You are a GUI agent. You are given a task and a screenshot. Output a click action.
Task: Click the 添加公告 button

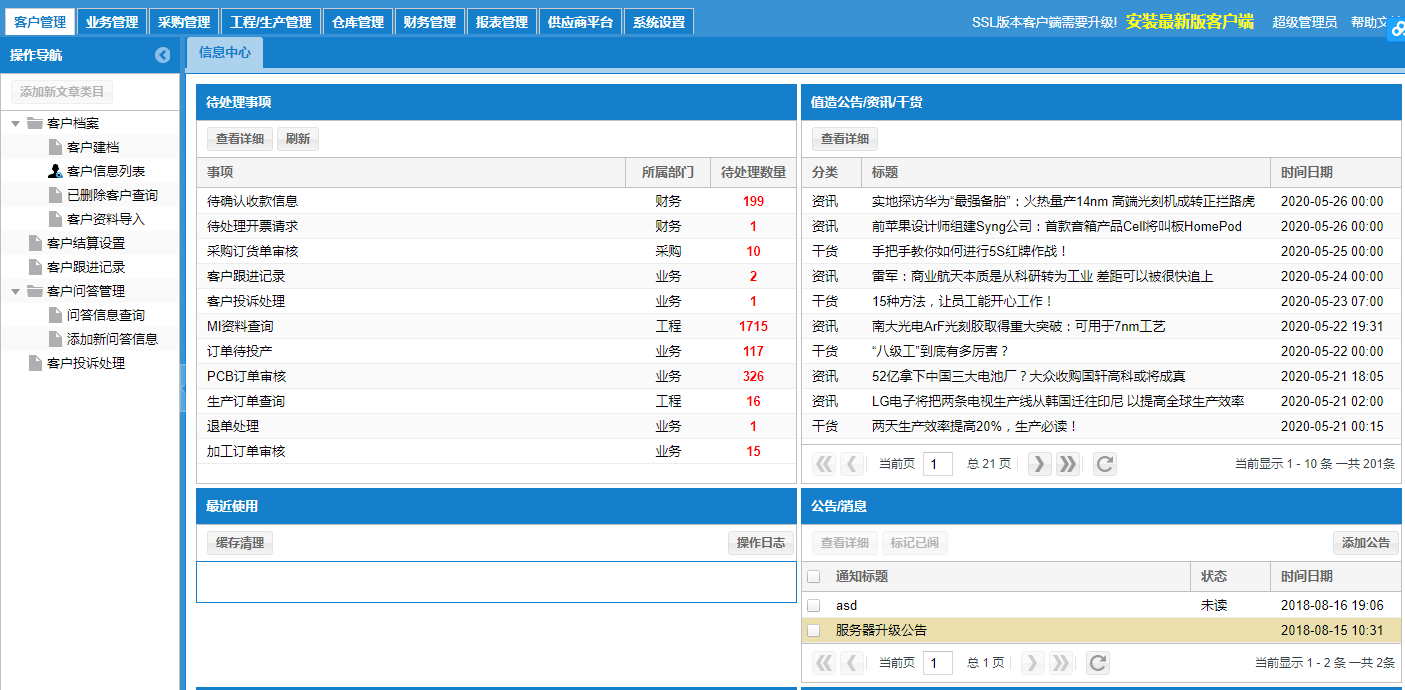(x=1366, y=543)
